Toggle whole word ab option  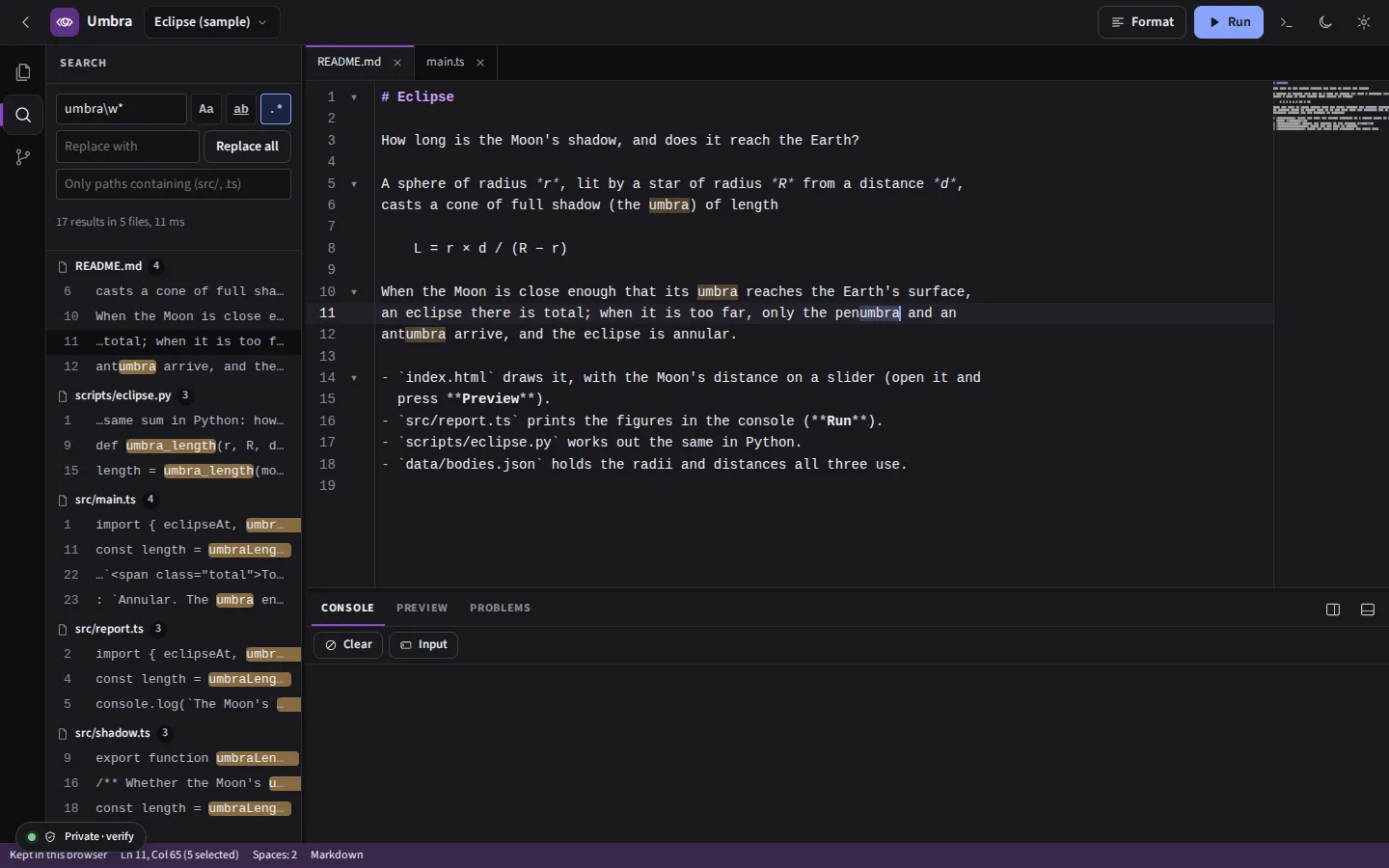241,109
